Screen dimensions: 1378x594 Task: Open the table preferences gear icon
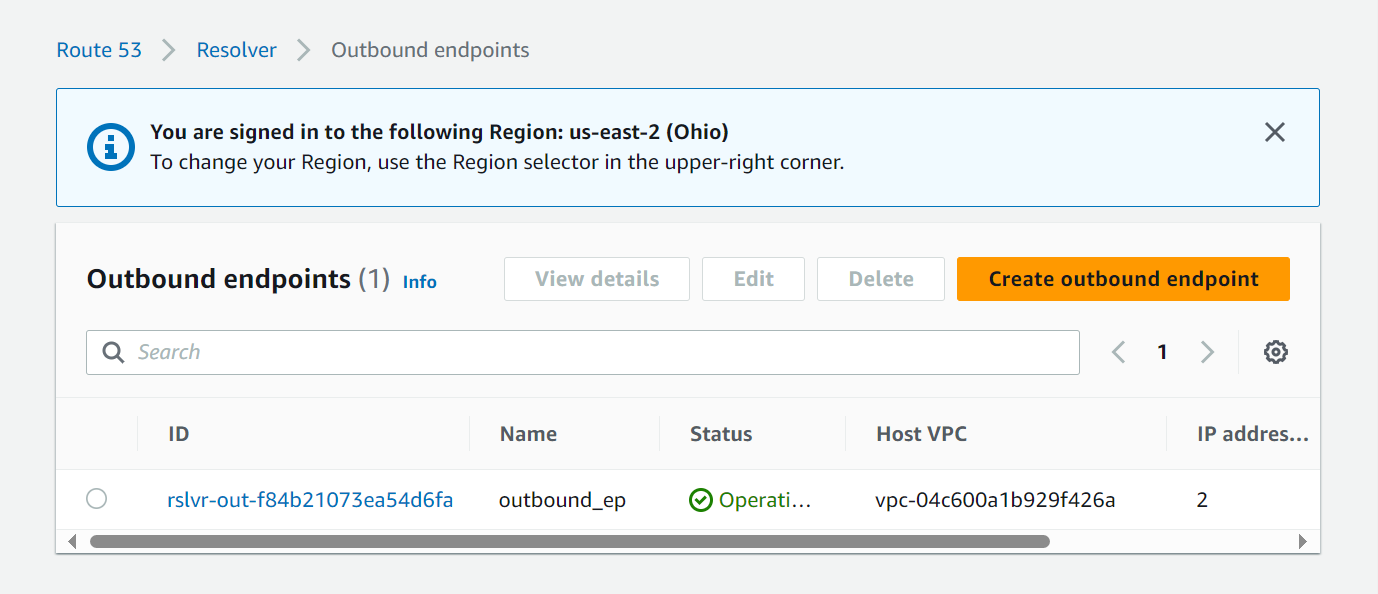click(x=1275, y=352)
